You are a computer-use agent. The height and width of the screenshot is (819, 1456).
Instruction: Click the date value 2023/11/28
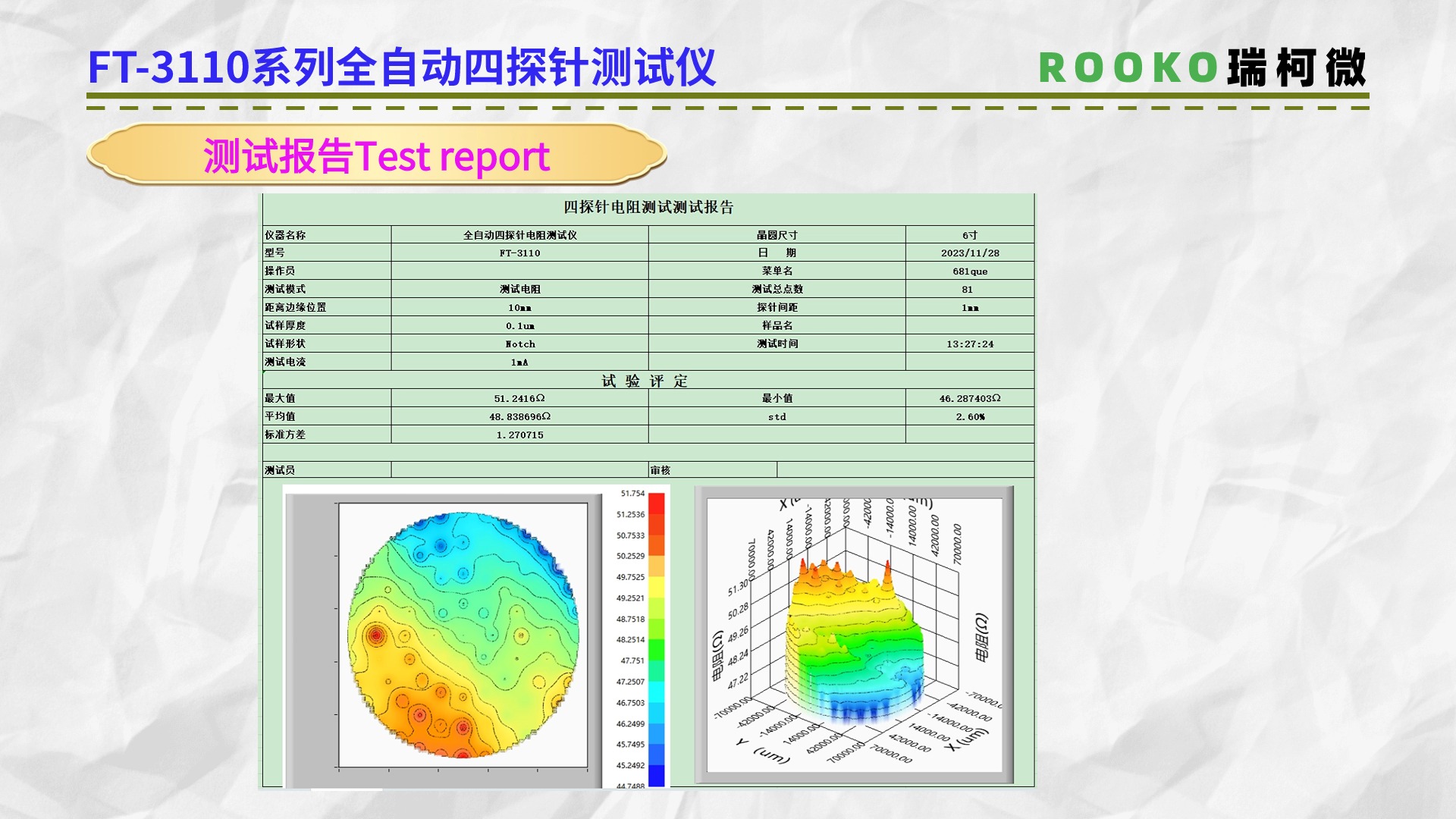click(x=970, y=253)
